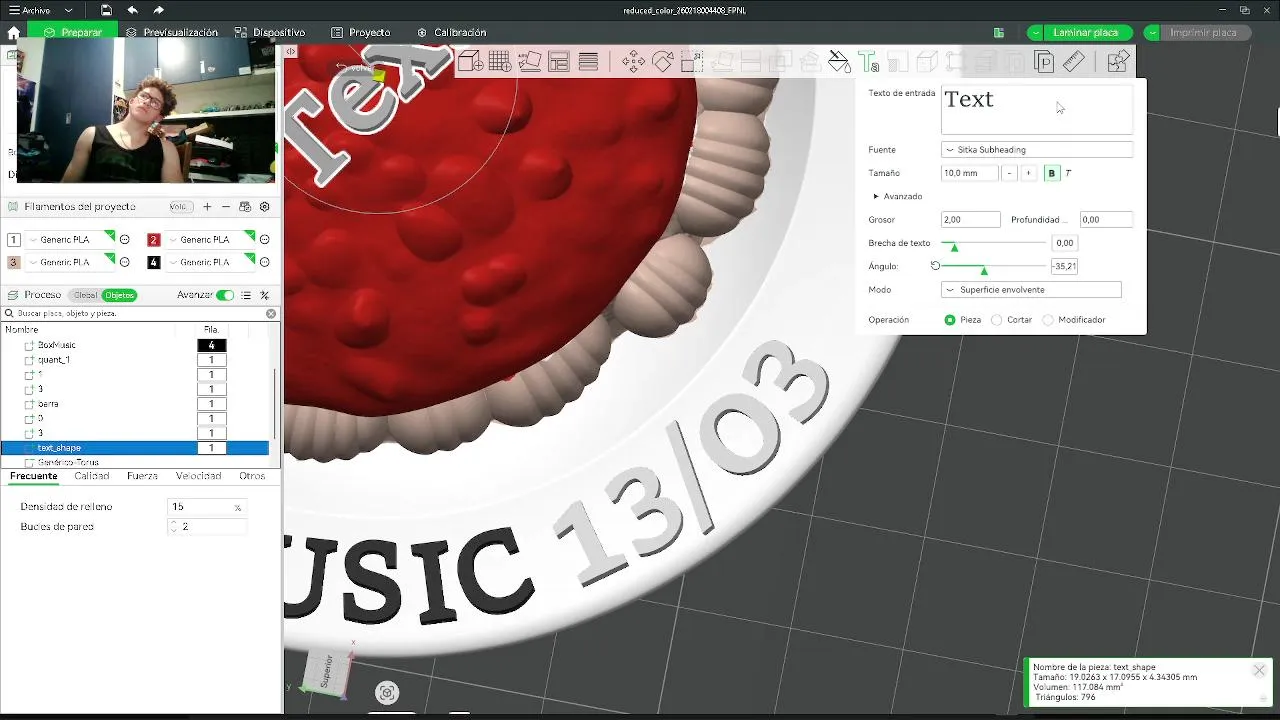1280x720 pixels.
Task: Click the puzzle piece assemble icon
Action: click(x=1118, y=62)
